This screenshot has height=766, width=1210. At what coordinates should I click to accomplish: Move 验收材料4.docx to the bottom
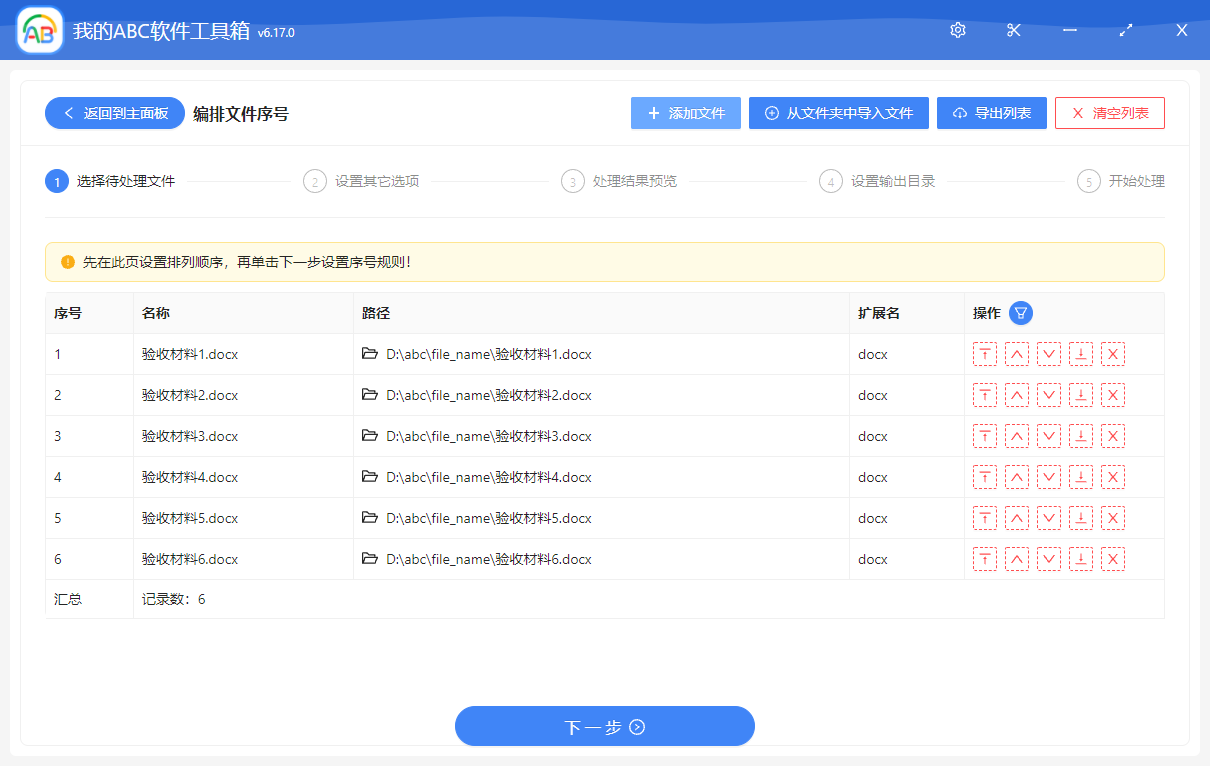click(x=1081, y=477)
